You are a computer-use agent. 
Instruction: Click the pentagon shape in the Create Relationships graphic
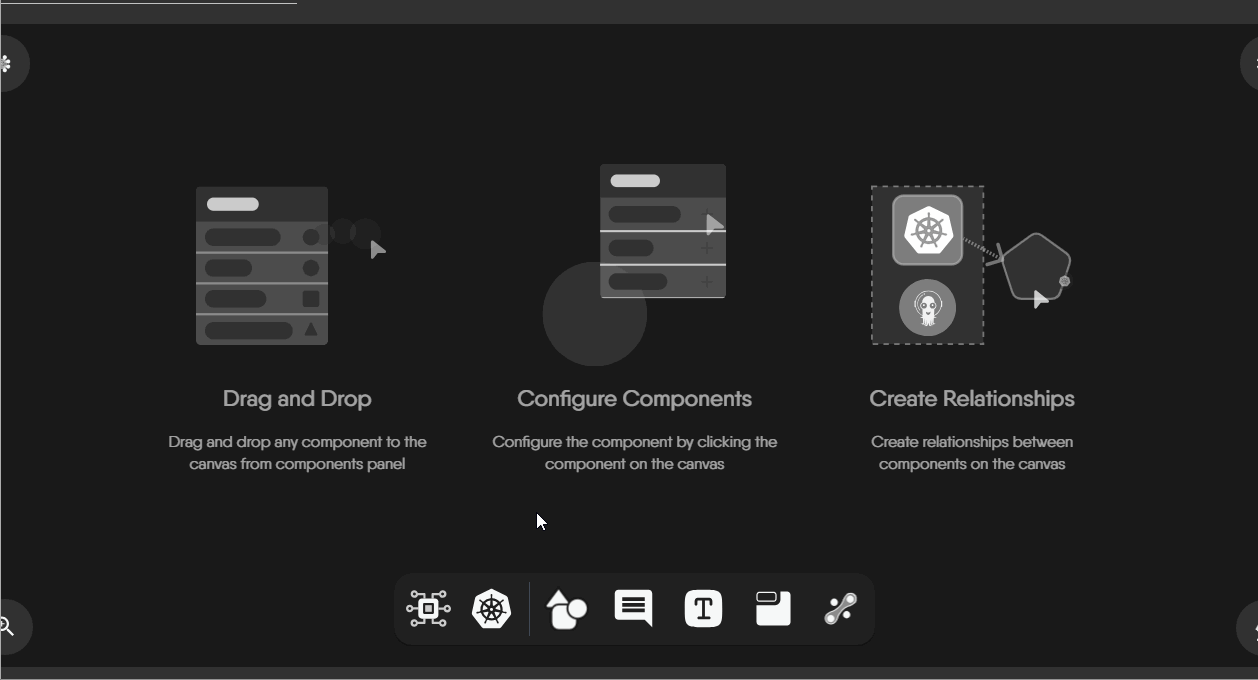(x=1036, y=265)
